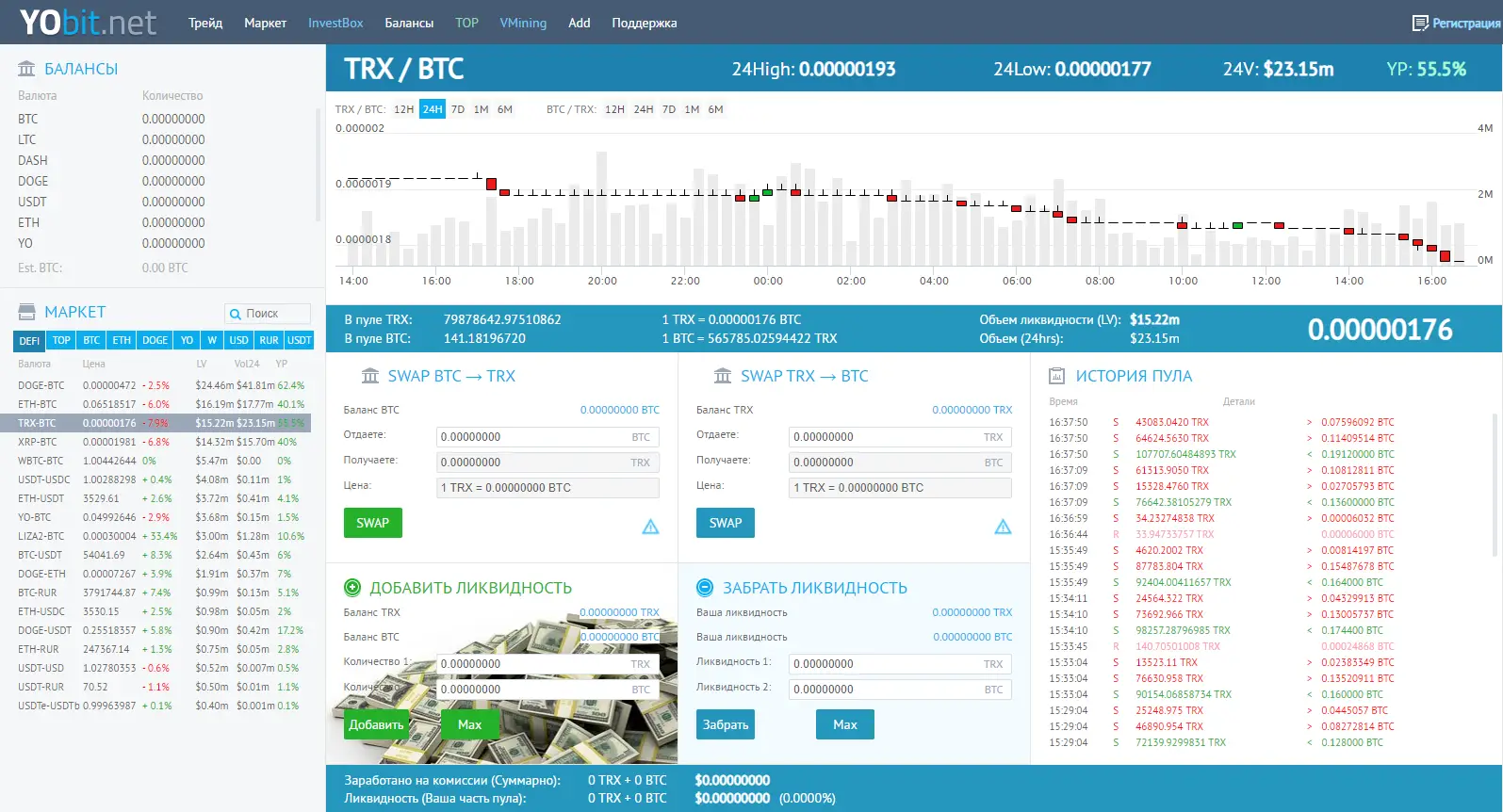Switch to the RUR market tab
Image resolution: width=1503 pixels, height=812 pixels.
[269, 340]
